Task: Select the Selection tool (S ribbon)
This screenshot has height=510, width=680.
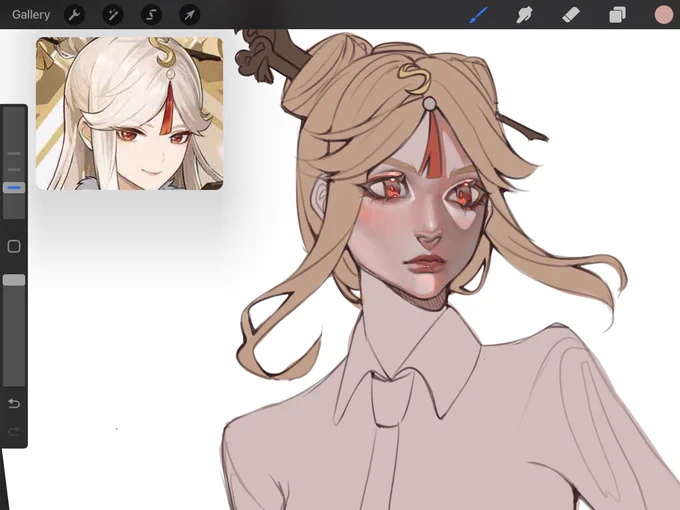Action: [151, 15]
